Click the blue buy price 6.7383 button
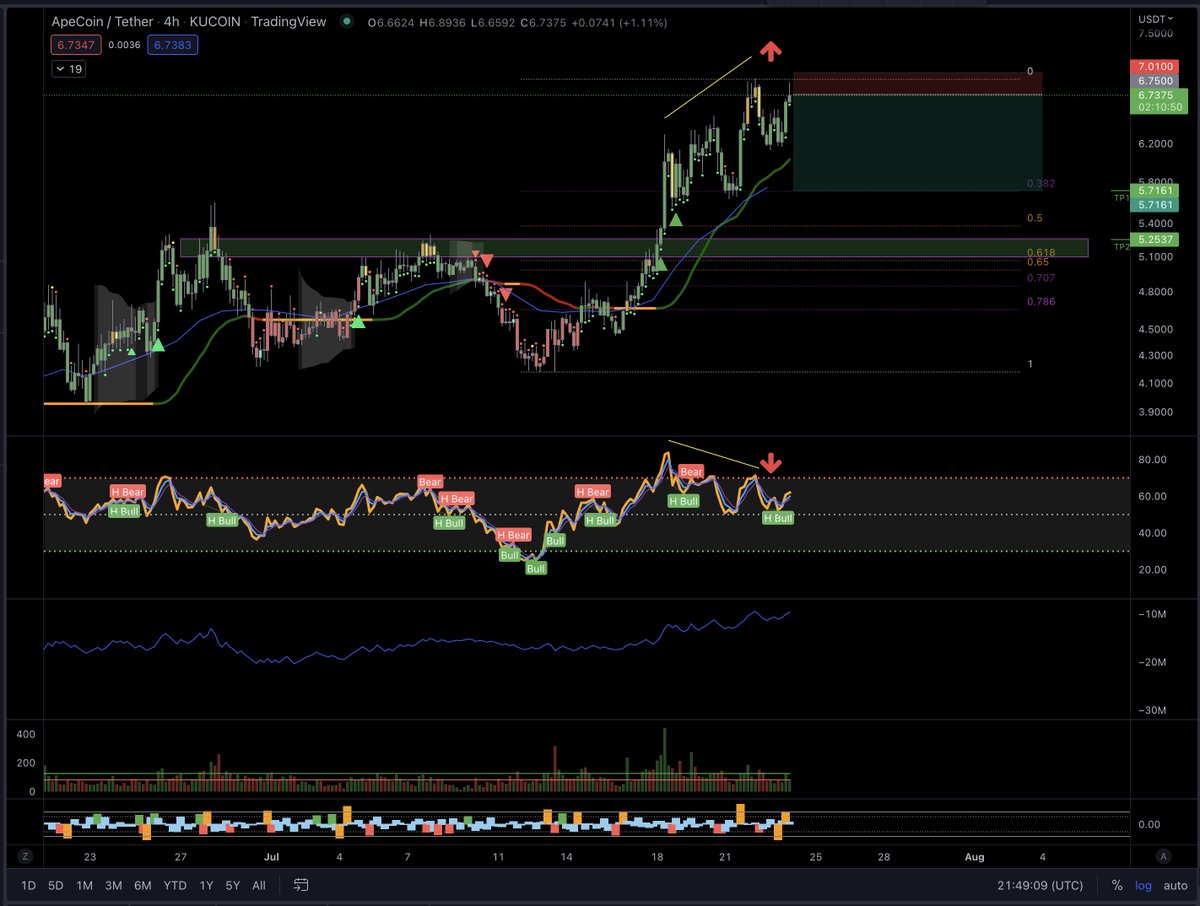Image resolution: width=1200 pixels, height=906 pixels. click(x=172, y=44)
